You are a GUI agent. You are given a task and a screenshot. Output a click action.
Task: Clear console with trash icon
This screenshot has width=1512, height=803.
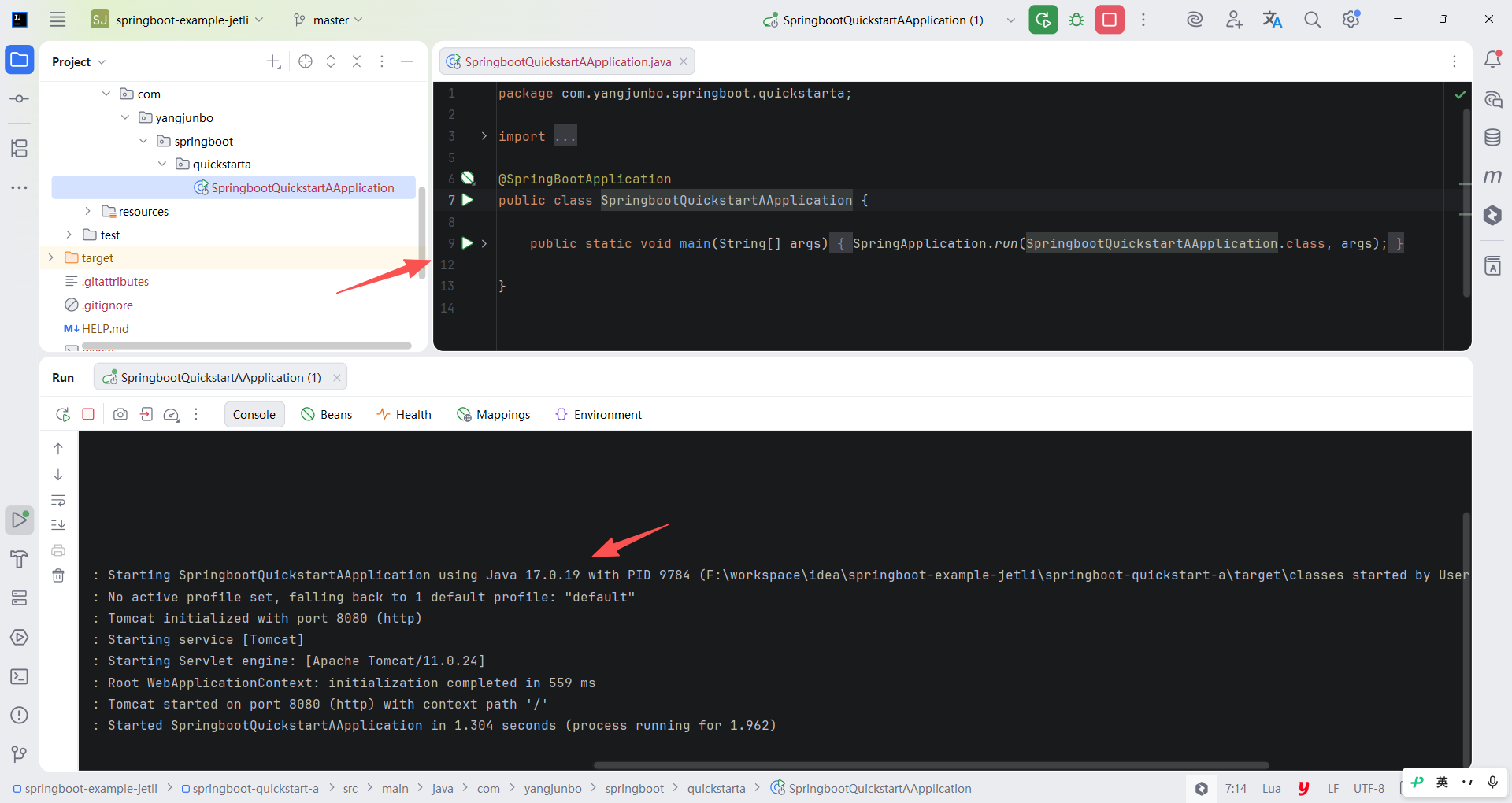click(x=58, y=575)
